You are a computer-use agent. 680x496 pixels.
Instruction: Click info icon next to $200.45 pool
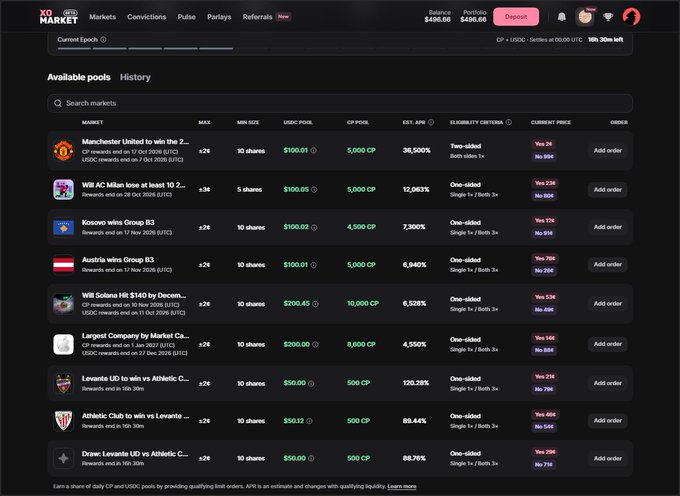click(315, 304)
